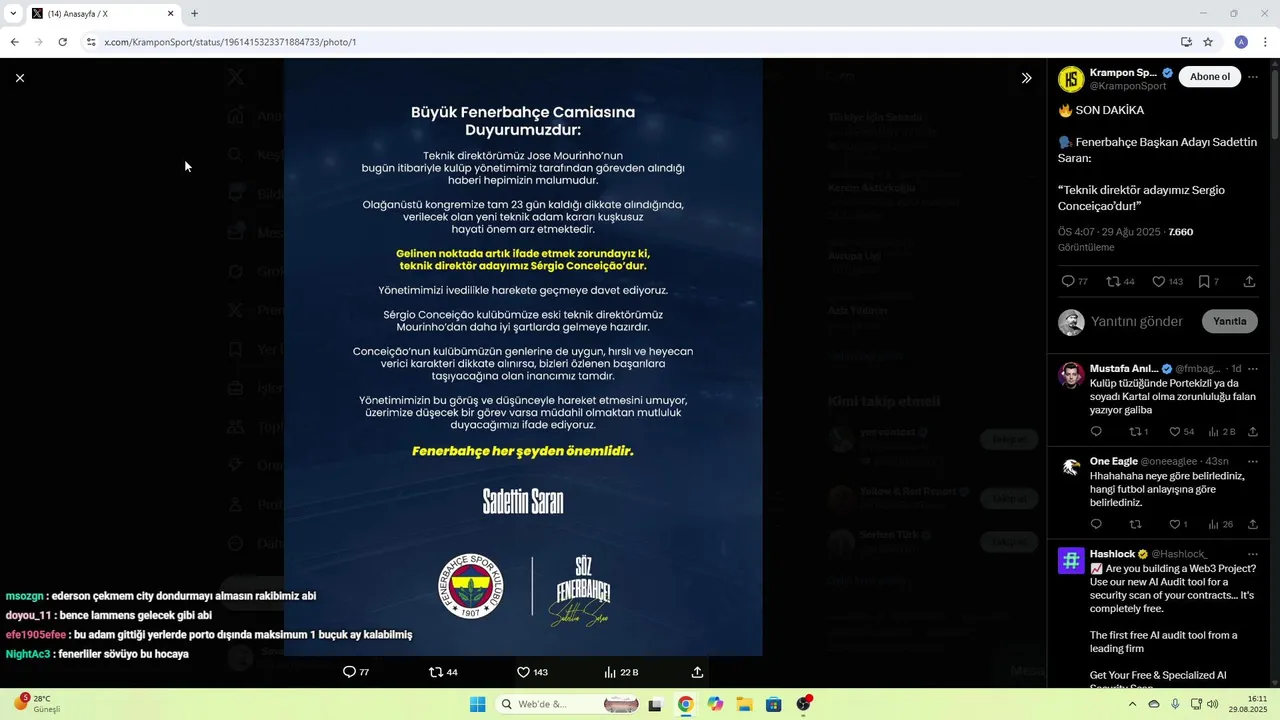Reply to Mustafa Anıl's comment
This screenshot has width=1280, height=720.
coord(1096,432)
